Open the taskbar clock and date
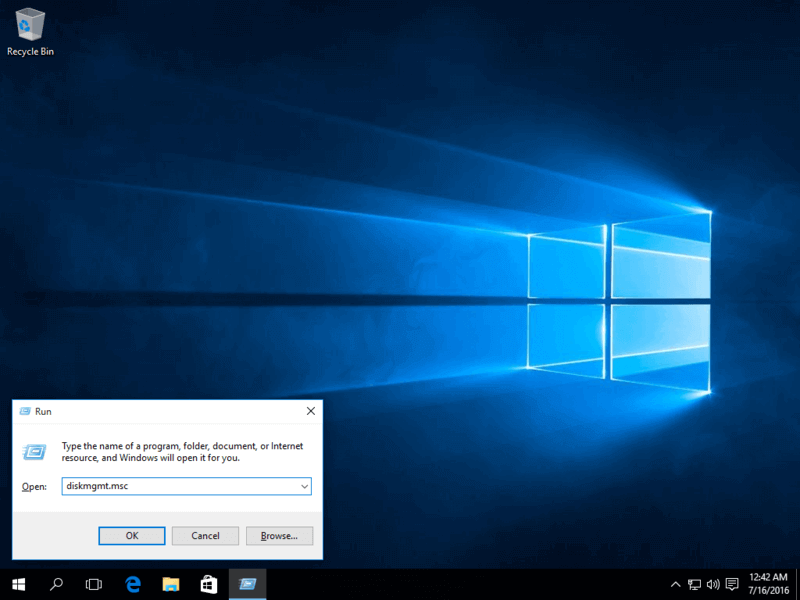 (767, 584)
